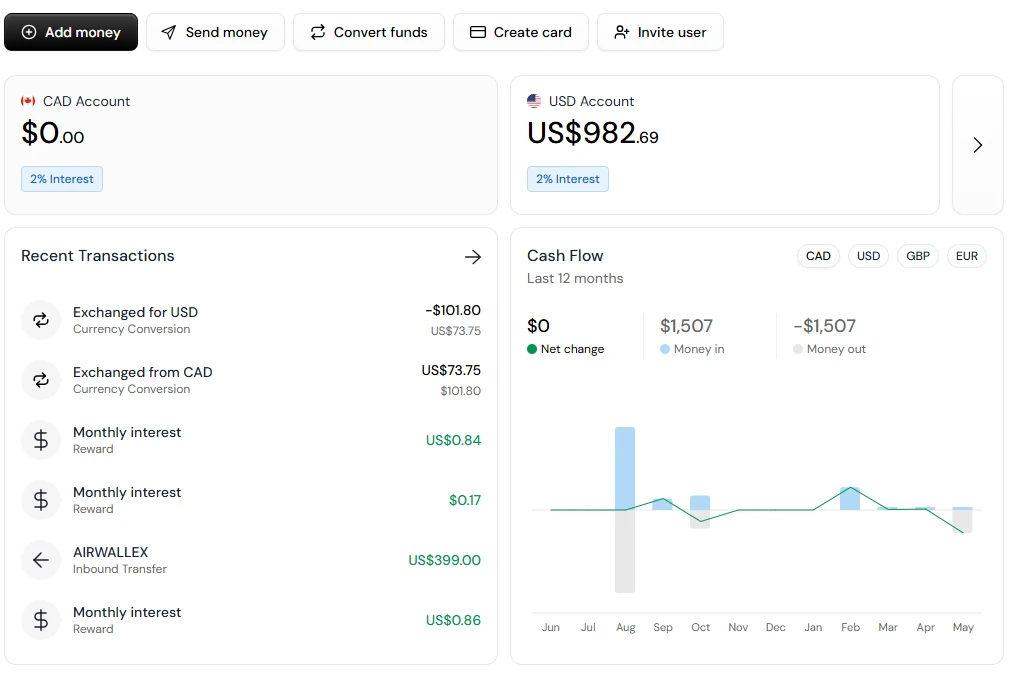Click the left arrow icon for AIRWALLEX transfer

pyautogui.click(x=41, y=560)
